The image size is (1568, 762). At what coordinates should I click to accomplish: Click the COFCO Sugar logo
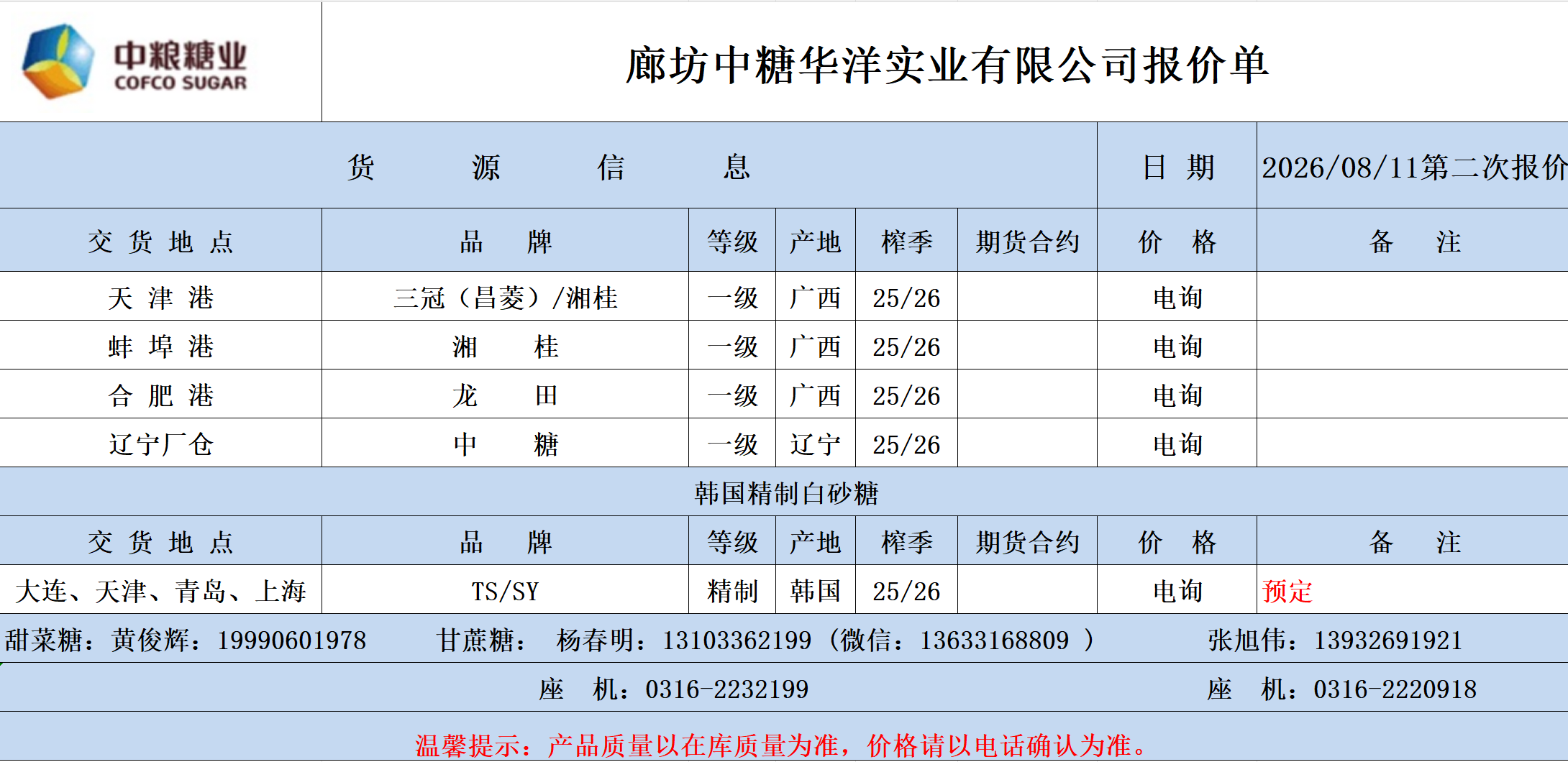tap(135, 62)
